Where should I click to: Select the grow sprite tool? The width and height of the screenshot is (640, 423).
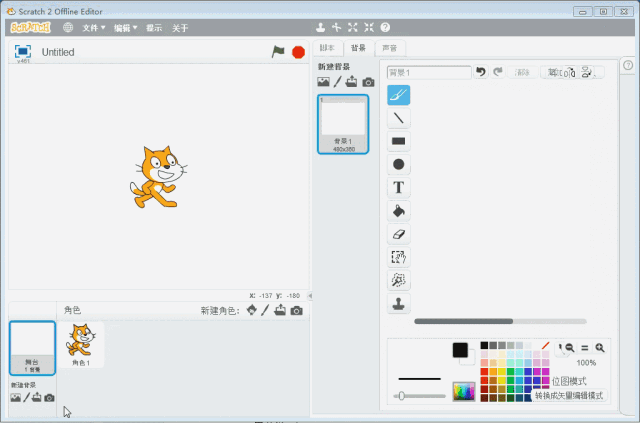click(353, 27)
